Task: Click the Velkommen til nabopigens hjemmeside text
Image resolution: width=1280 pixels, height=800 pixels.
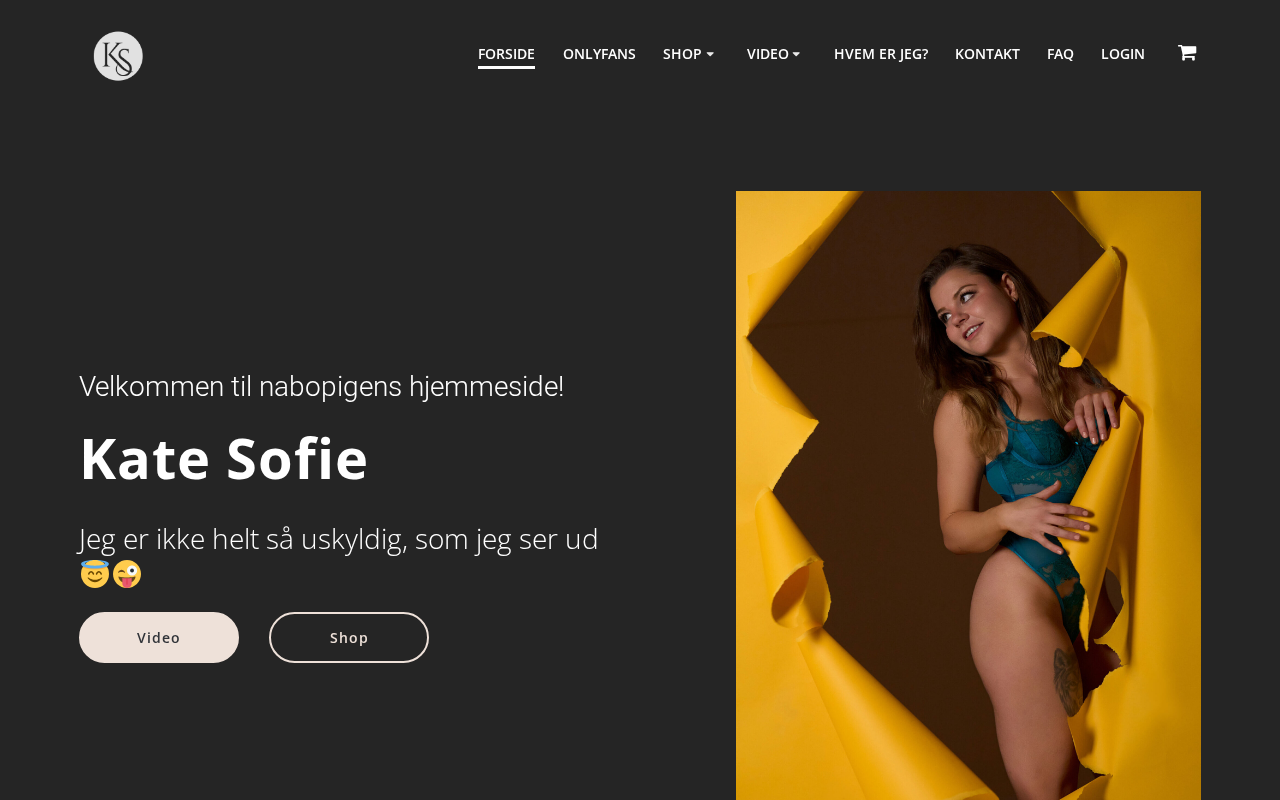Action: pos(321,387)
